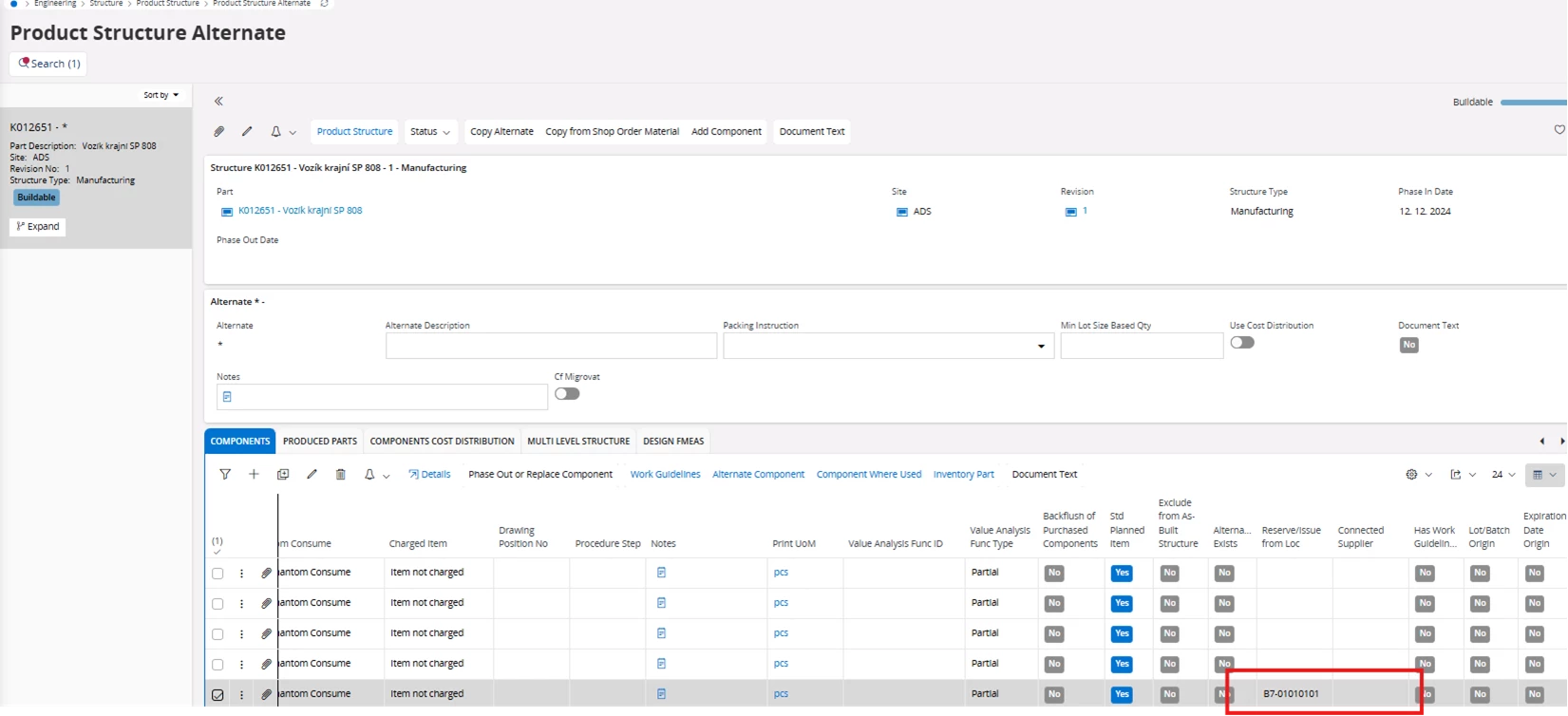Viewport: 1568px width, 716px height.
Task: Check the first component row checkbox
Action: (x=217, y=574)
